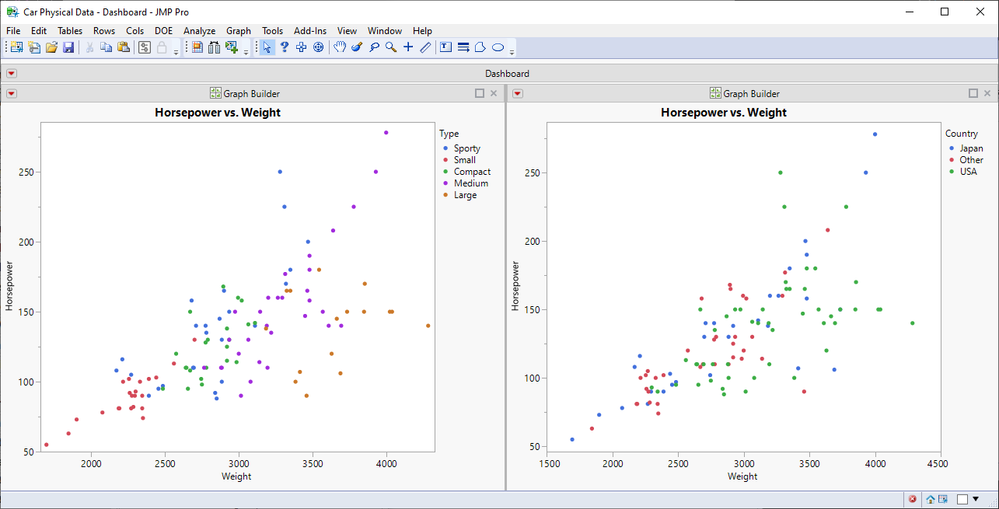
Task: Expand right Graph Builder red triangle menu
Action: pyautogui.click(x=517, y=93)
